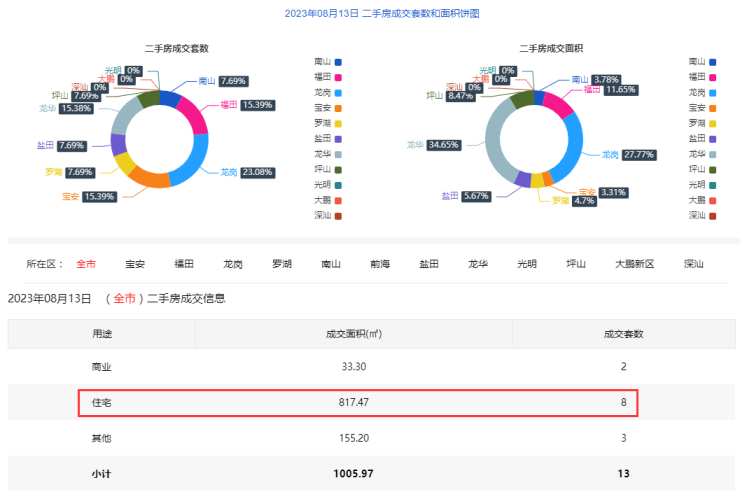Switch to the 大鹏新区 district tab
Image resolution: width=740 pixels, height=499 pixels.
634,264
